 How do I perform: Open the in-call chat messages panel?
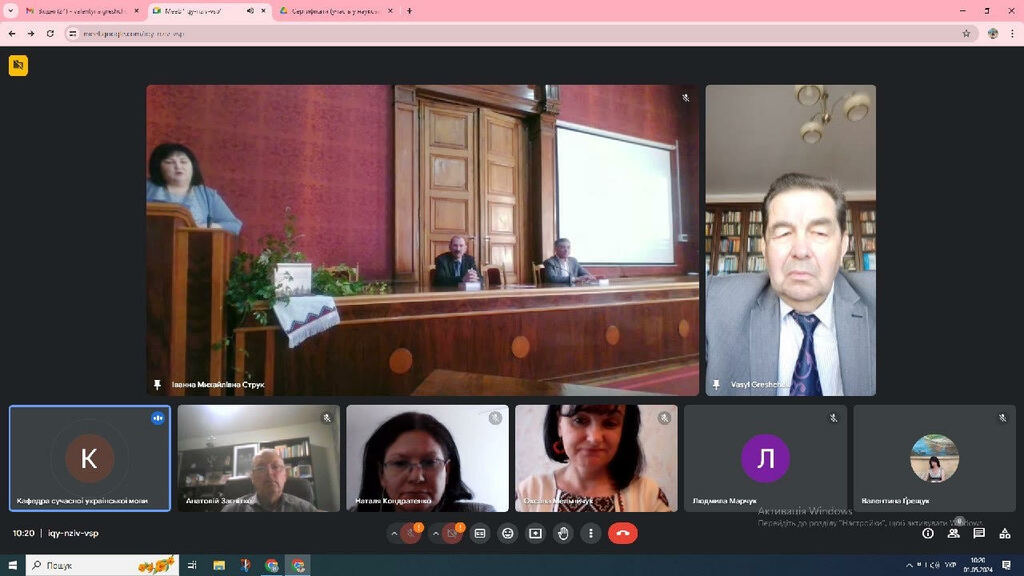tap(979, 534)
